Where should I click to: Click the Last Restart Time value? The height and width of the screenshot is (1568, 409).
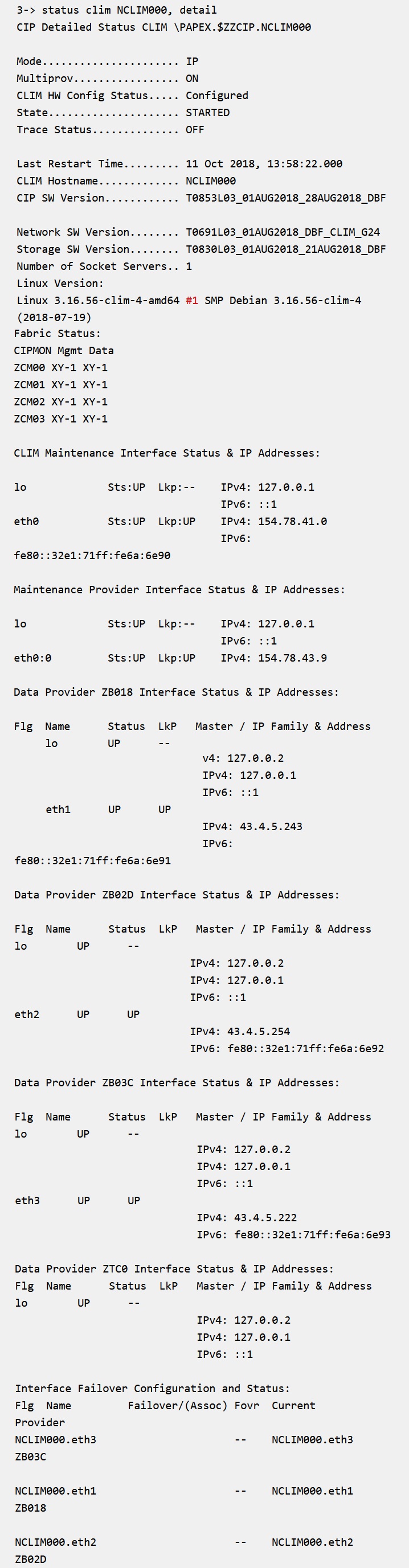pyautogui.click(x=264, y=164)
